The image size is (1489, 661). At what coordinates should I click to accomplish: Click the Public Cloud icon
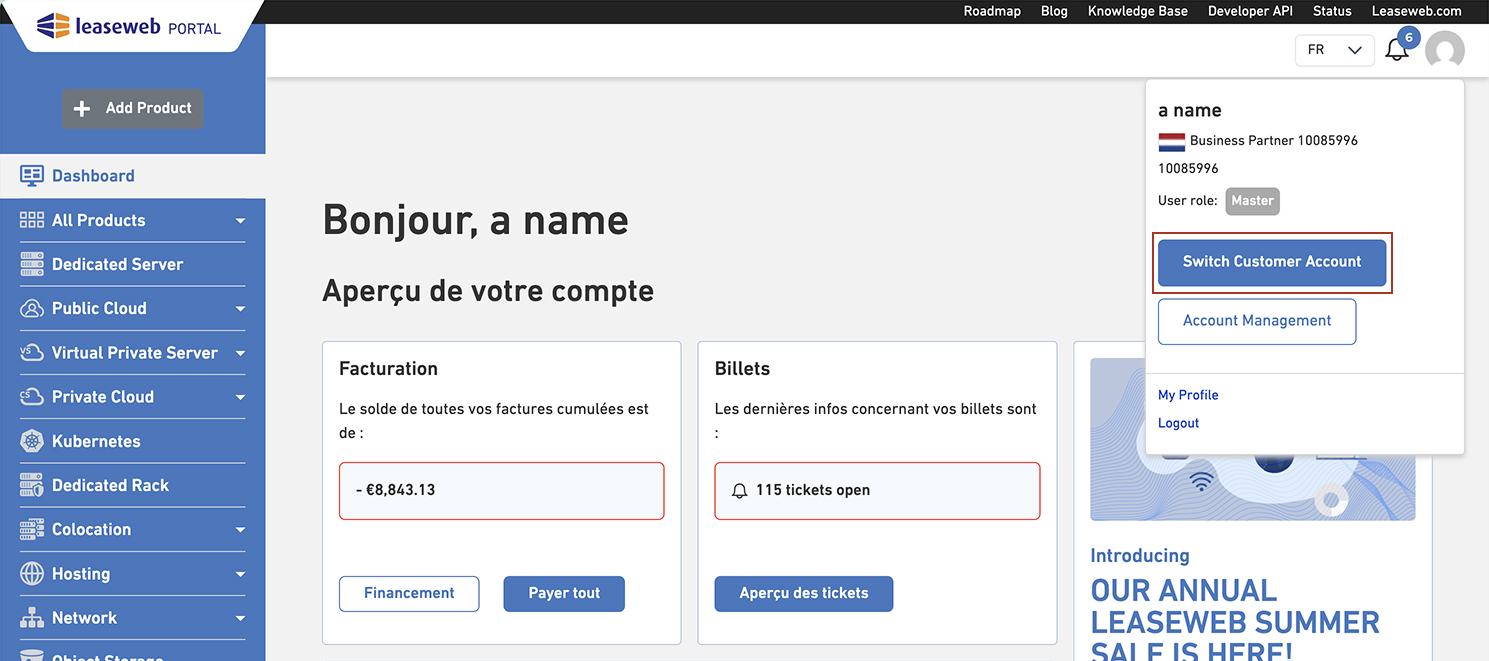click(x=32, y=308)
